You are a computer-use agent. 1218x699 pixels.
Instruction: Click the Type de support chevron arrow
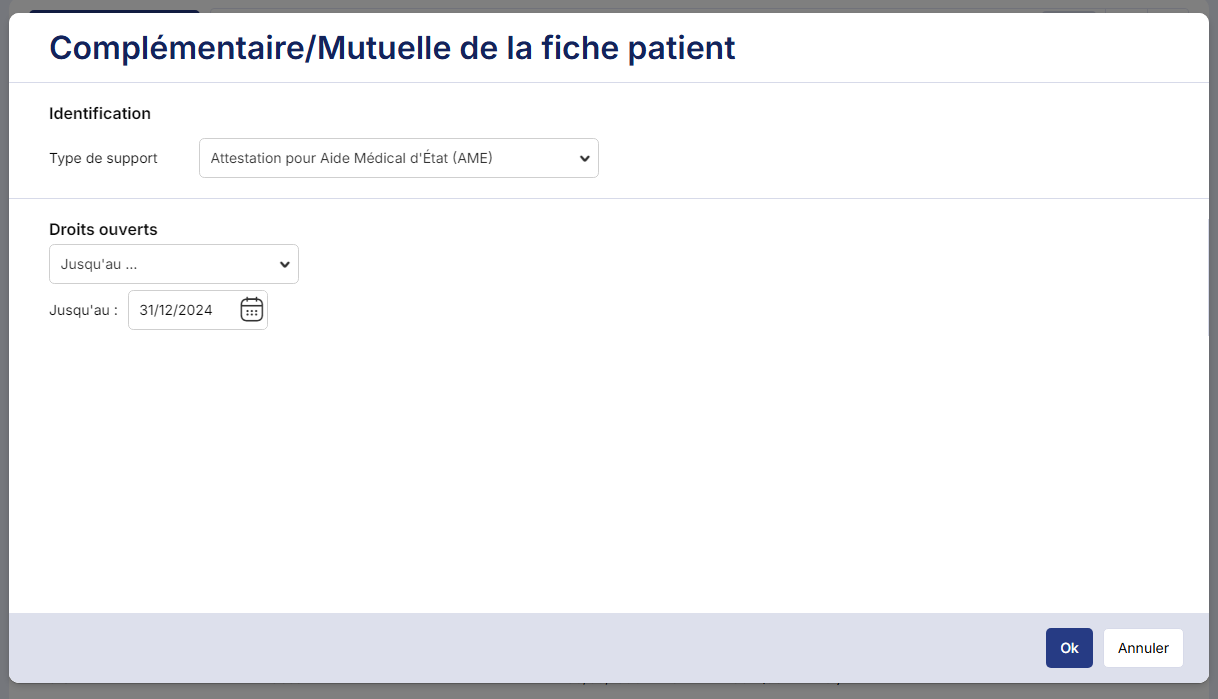[x=584, y=158]
